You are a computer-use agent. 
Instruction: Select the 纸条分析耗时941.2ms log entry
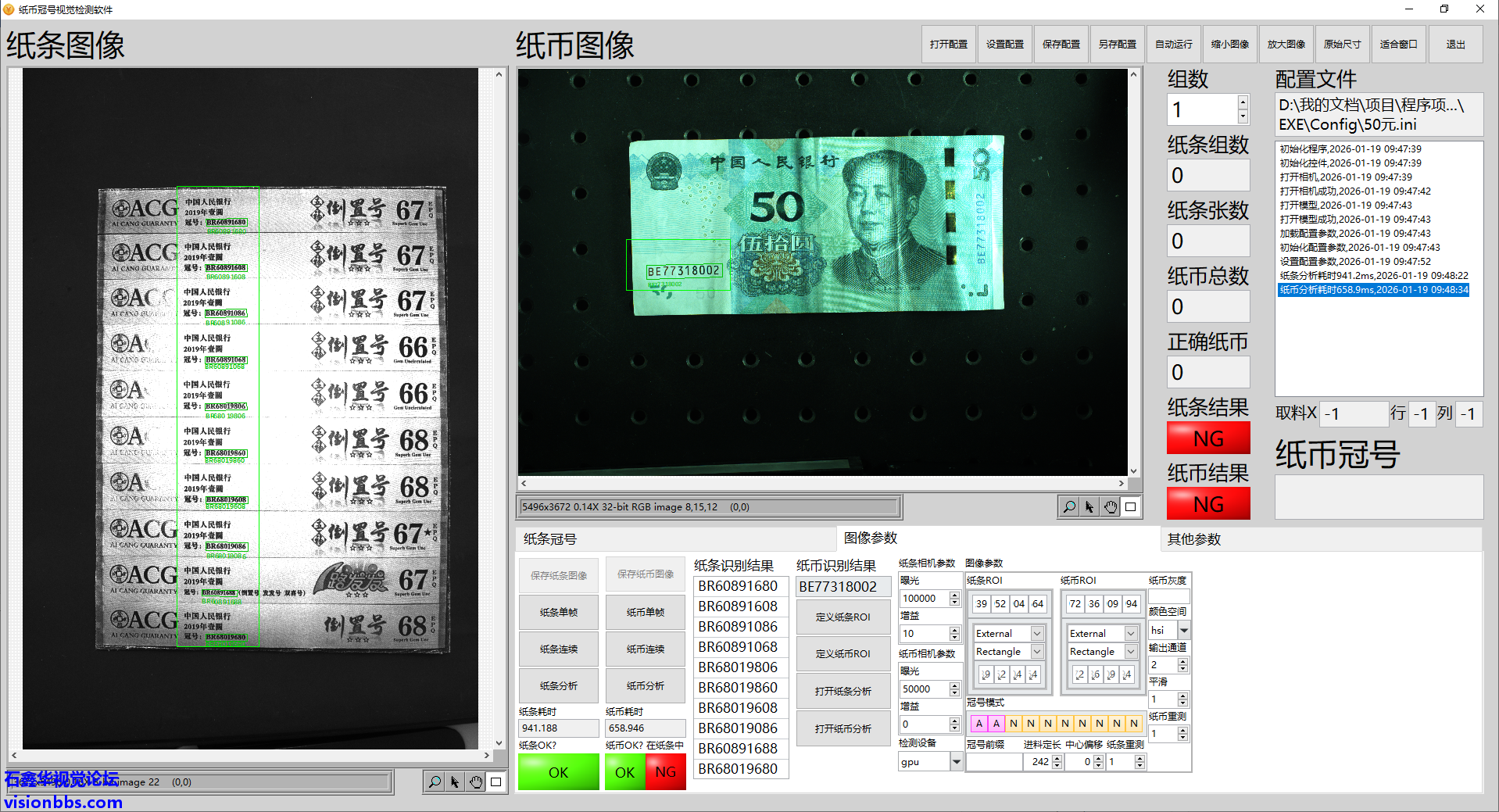coord(1373,276)
